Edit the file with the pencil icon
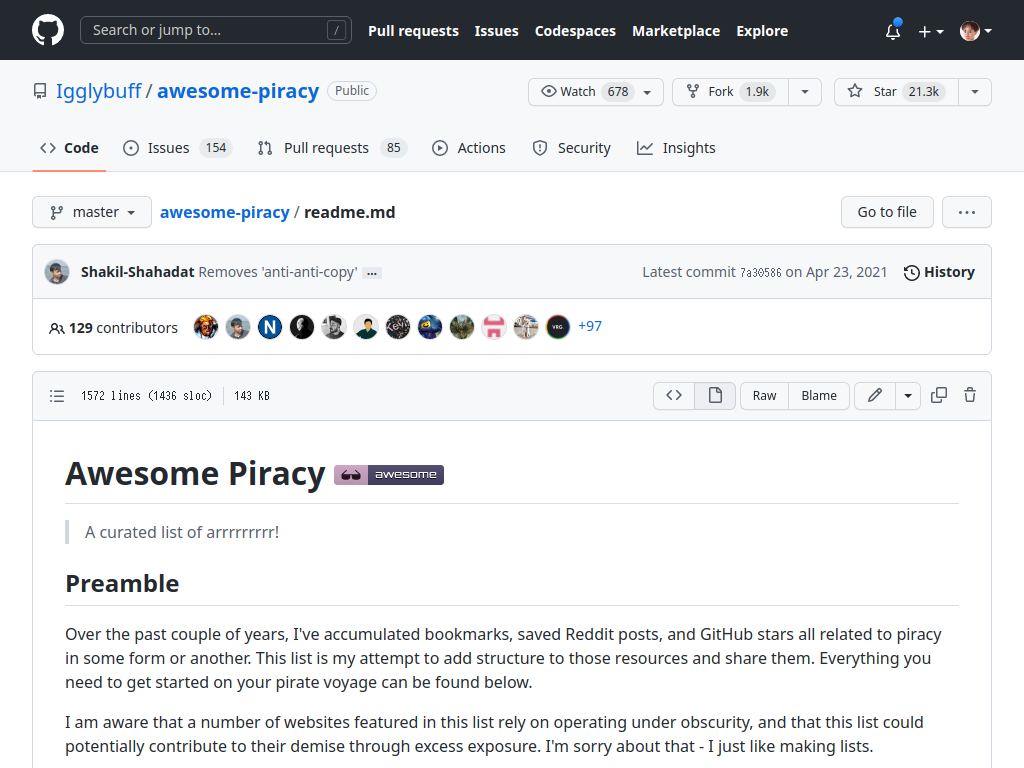The image size is (1024, 768). pyautogui.click(x=875, y=395)
